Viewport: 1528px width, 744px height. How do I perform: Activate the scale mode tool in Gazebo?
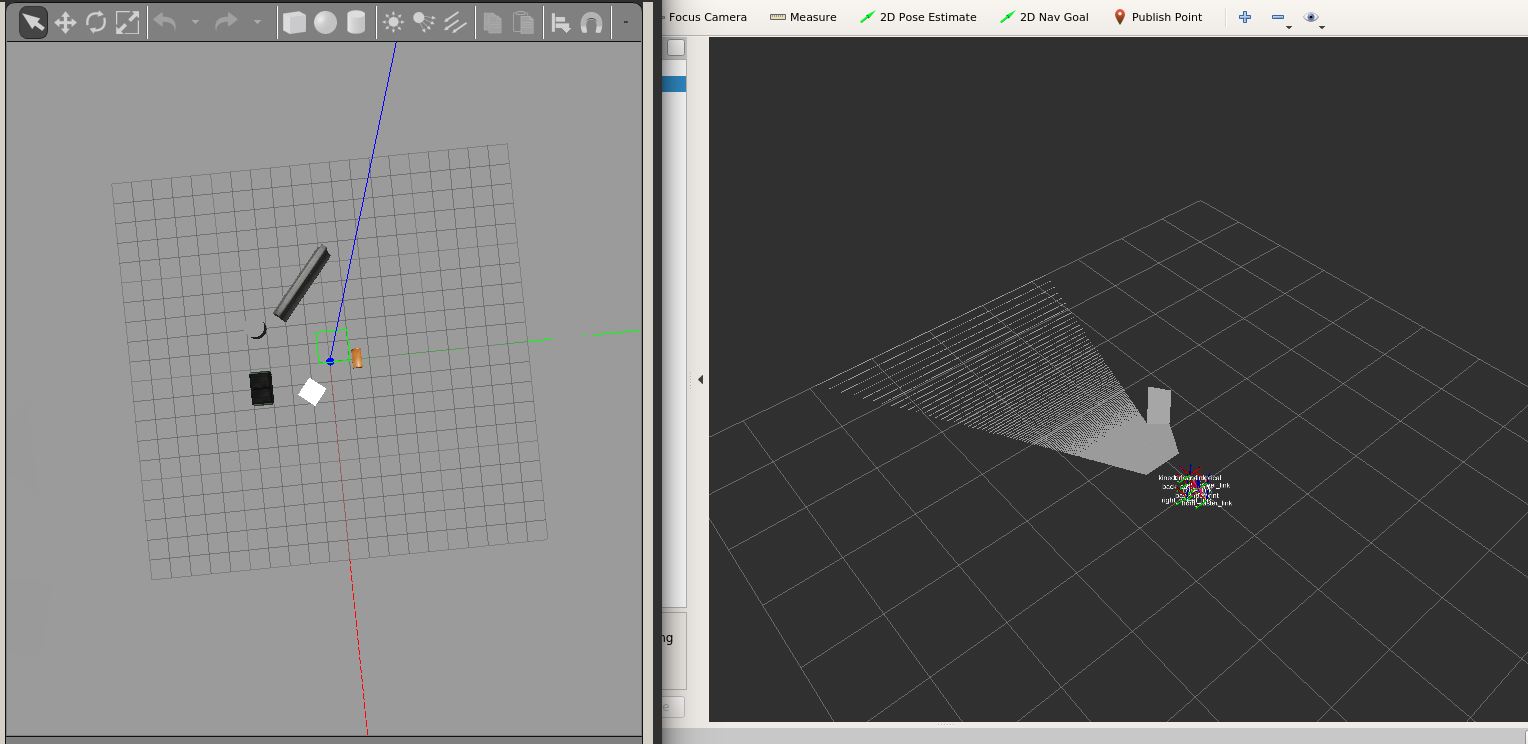[127, 22]
